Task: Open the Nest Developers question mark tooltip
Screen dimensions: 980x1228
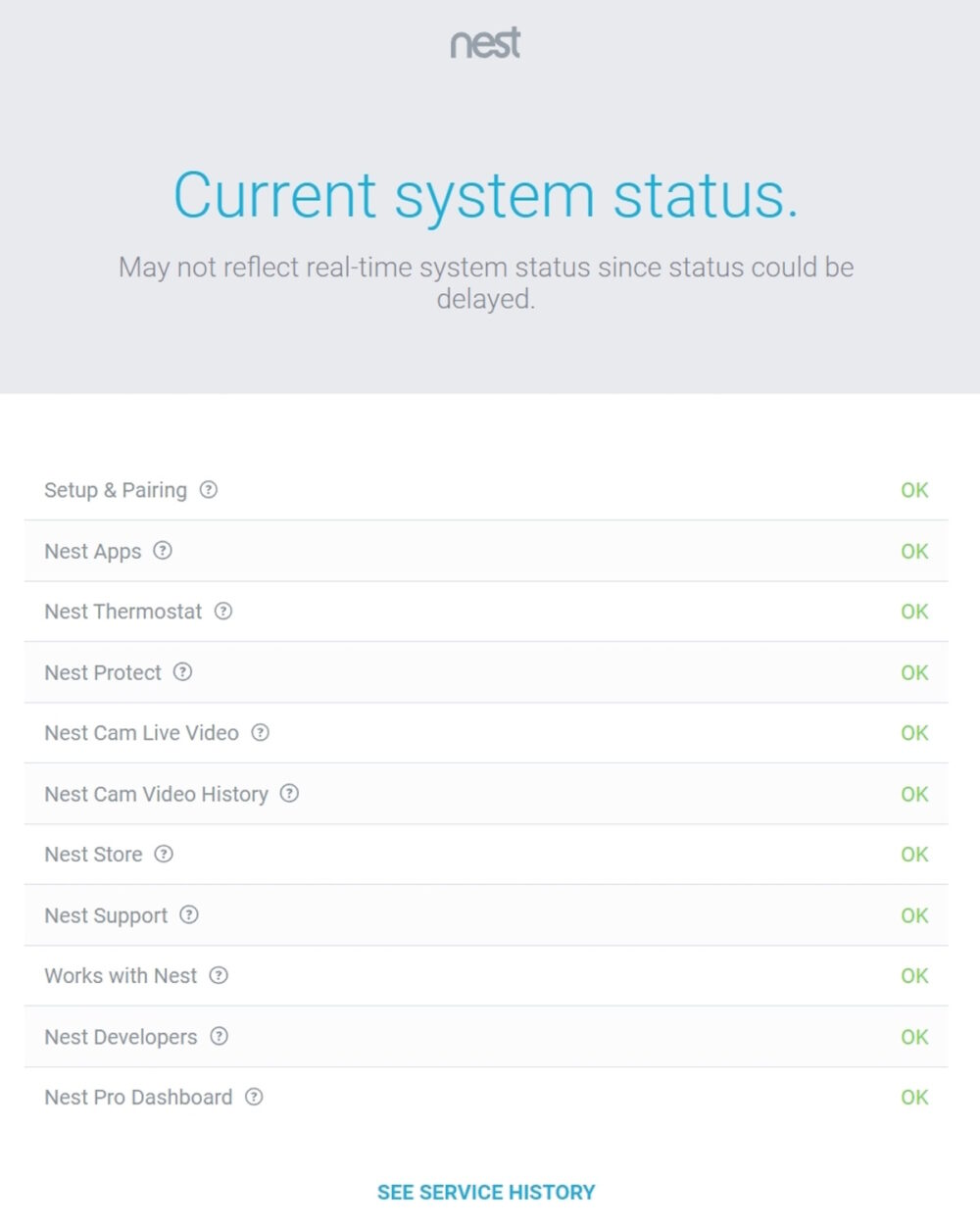Action: coord(219,1037)
